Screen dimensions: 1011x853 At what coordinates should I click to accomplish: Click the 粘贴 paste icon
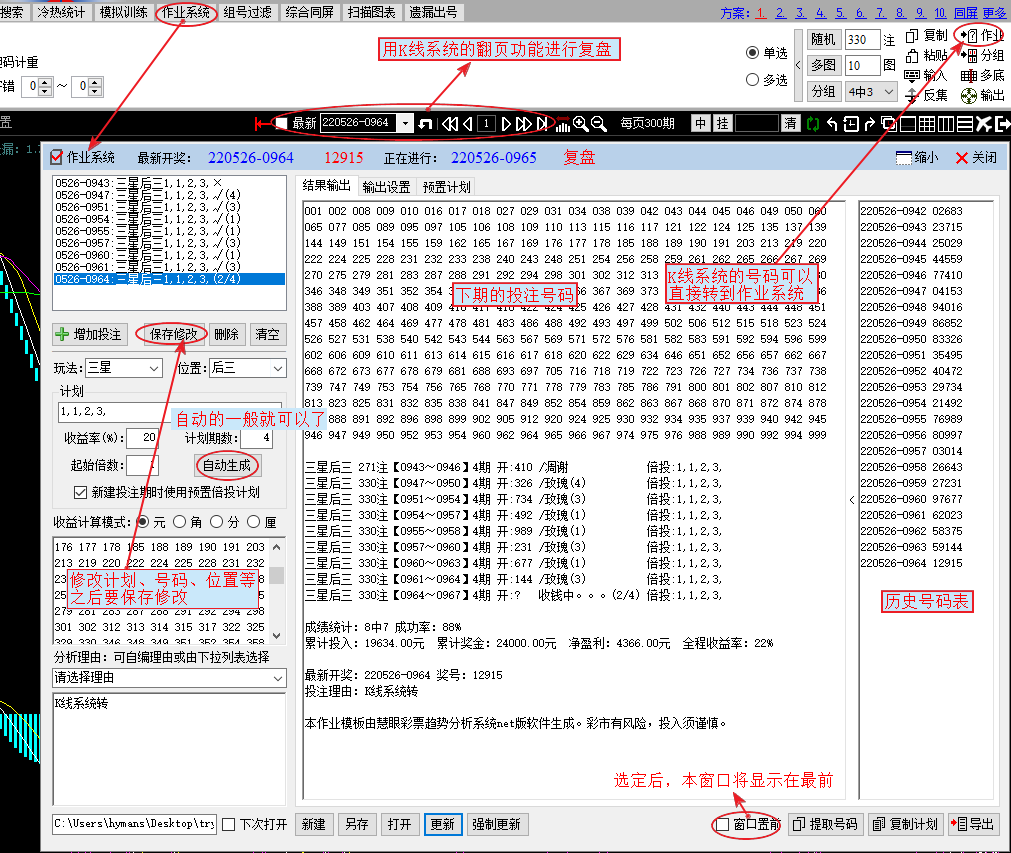pos(912,56)
